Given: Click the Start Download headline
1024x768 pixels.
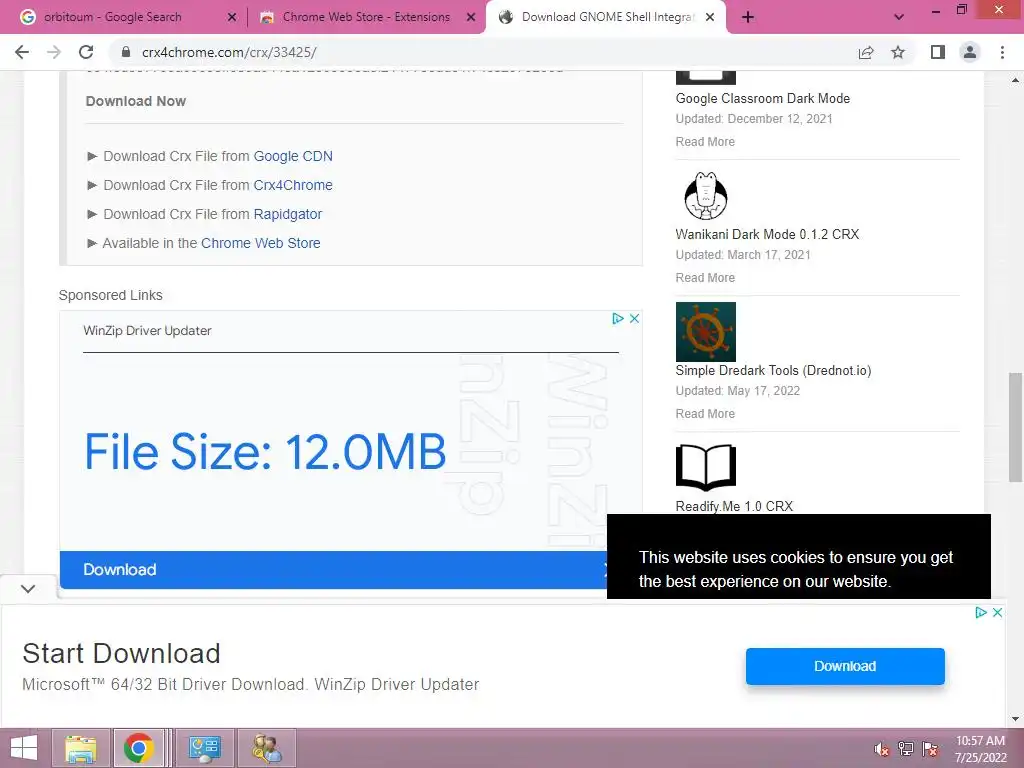Looking at the screenshot, I should (x=121, y=654).
